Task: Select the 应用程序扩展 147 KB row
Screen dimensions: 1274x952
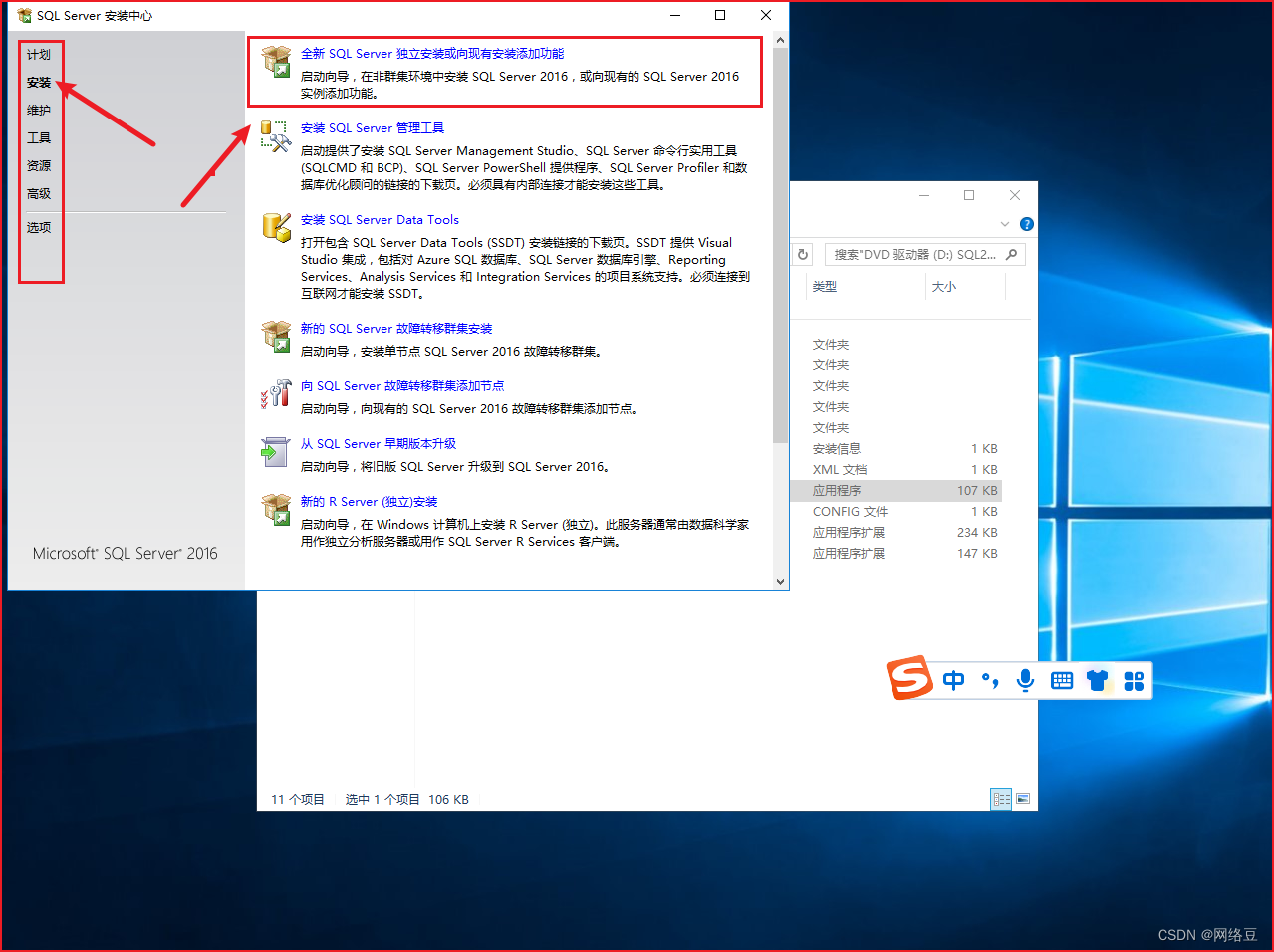Action: [x=896, y=554]
